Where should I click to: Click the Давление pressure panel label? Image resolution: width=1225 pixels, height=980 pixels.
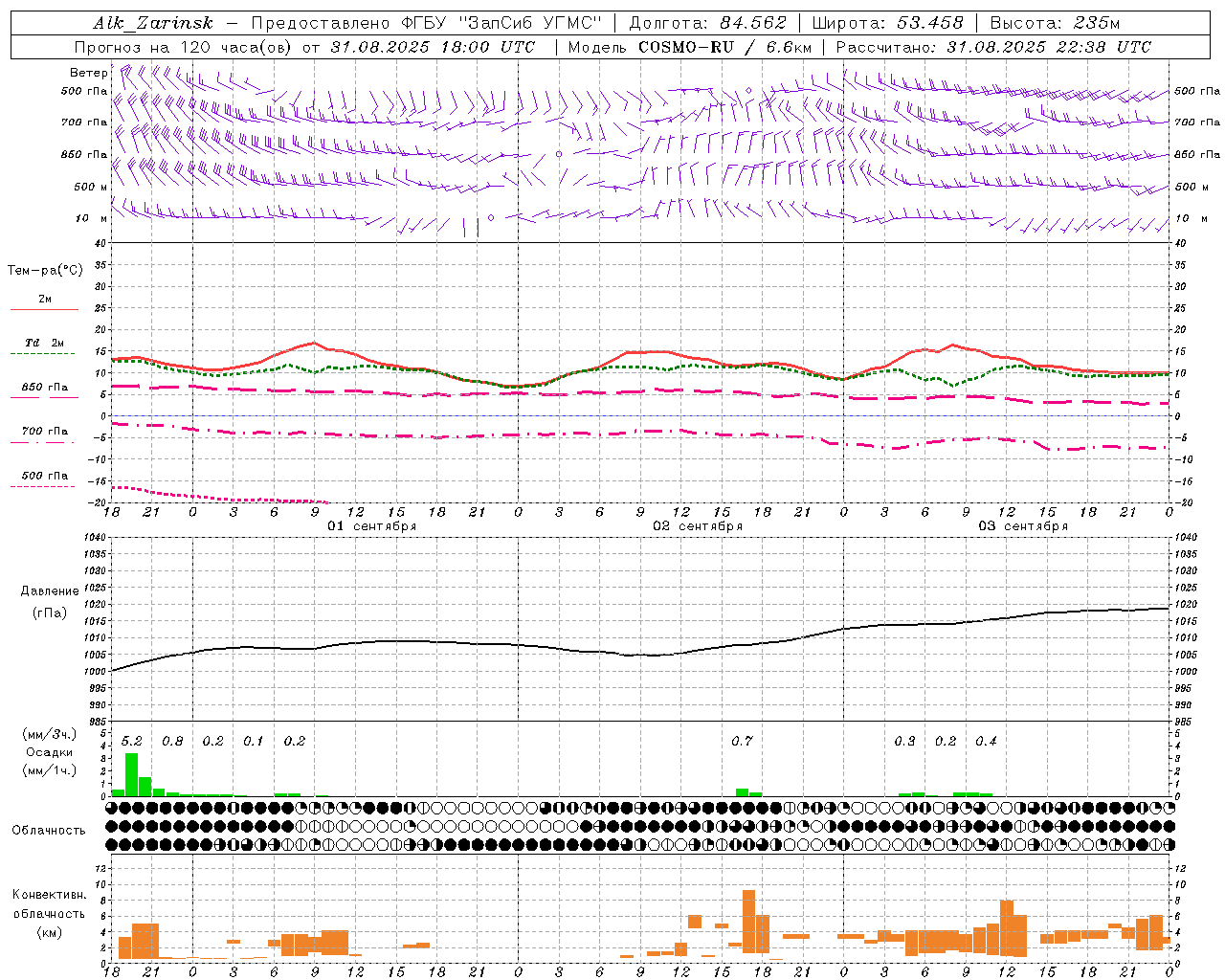50,591
